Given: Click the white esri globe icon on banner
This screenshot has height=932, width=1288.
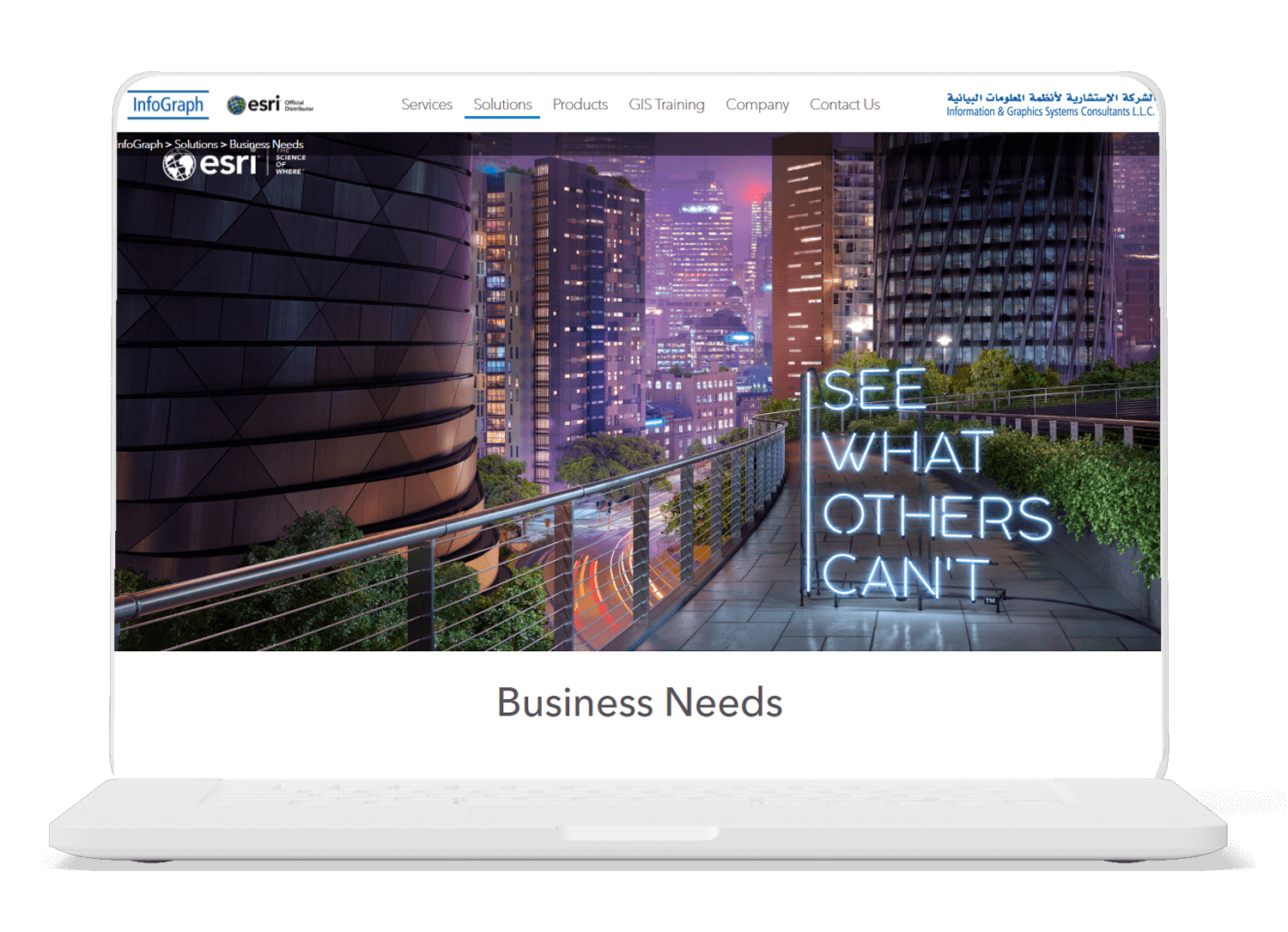Looking at the screenshot, I should [x=179, y=165].
